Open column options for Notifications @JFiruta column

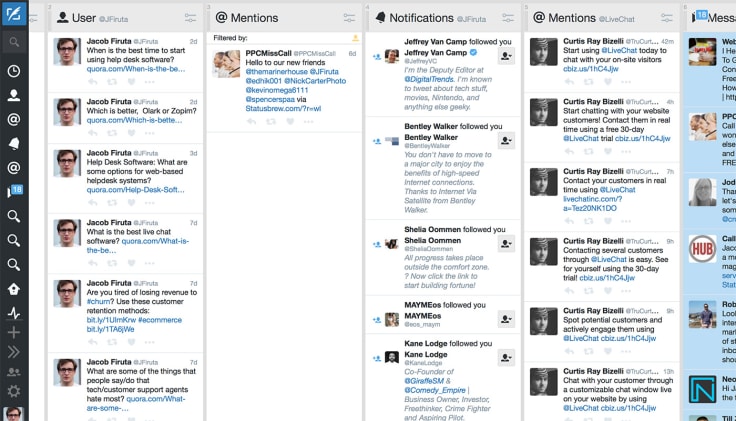click(508, 18)
